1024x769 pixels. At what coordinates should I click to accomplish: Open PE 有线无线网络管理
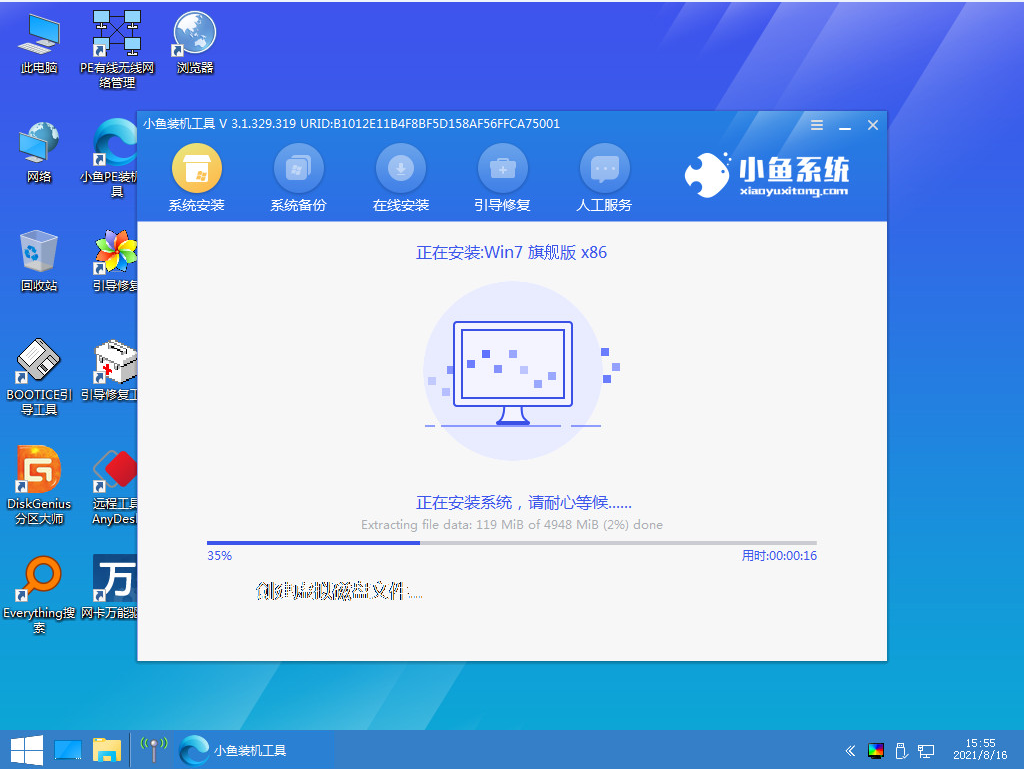114,33
